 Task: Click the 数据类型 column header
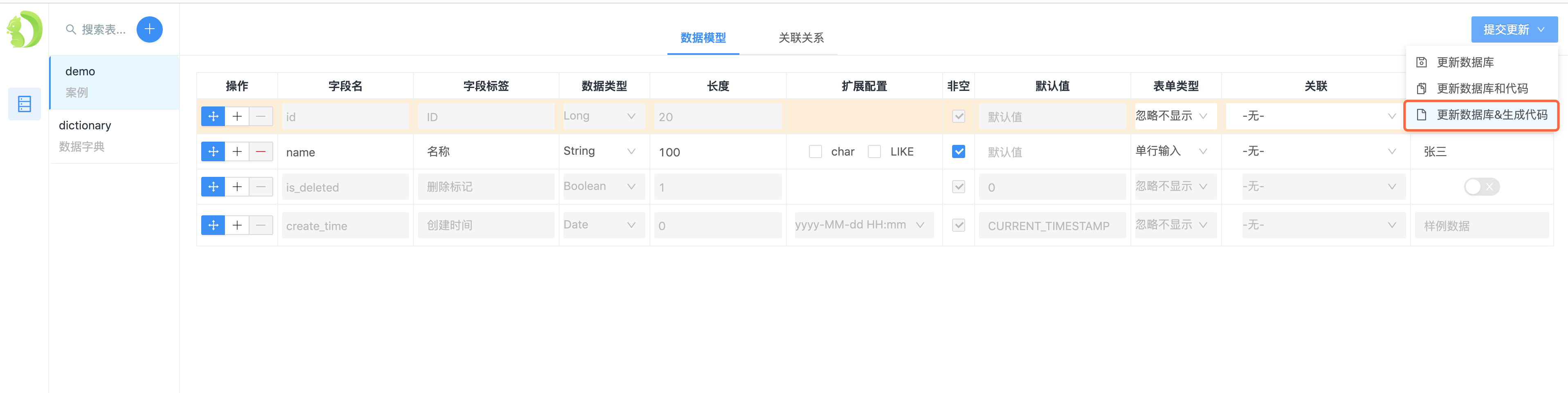(x=604, y=86)
